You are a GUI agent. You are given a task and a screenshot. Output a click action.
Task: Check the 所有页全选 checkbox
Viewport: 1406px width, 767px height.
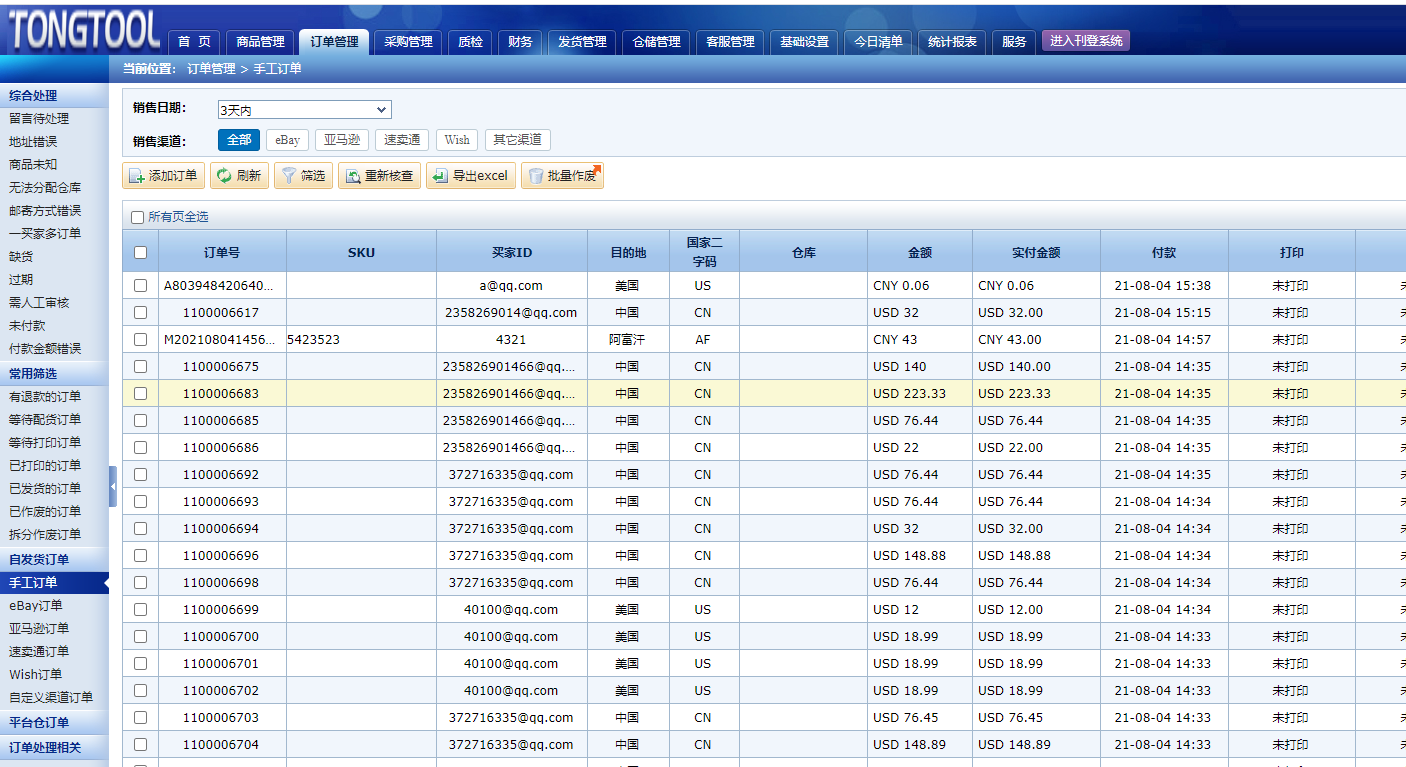click(138, 217)
